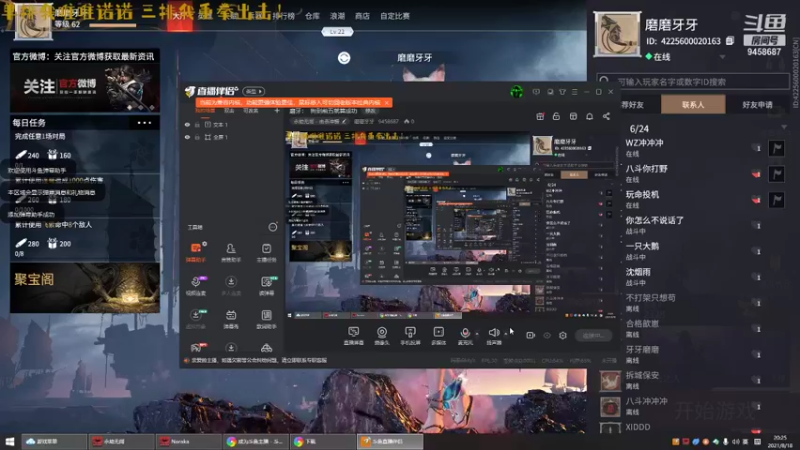Click the toolbox more-options circle icon
800x450 pixels.
pyautogui.click(x=273, y=227)
